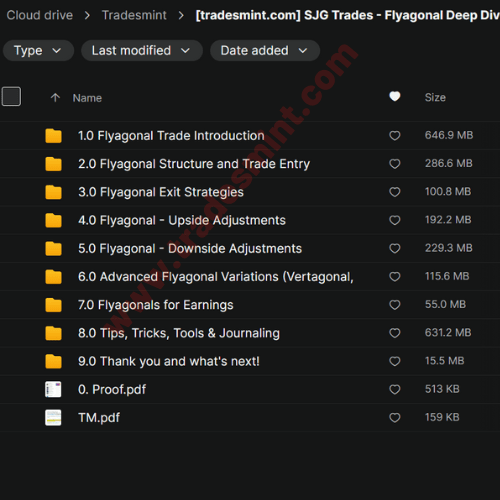The width and height of the screenshot is (500, 500).
Task: Click the 286.6 MB size value
Action: [x=449, y=163]
